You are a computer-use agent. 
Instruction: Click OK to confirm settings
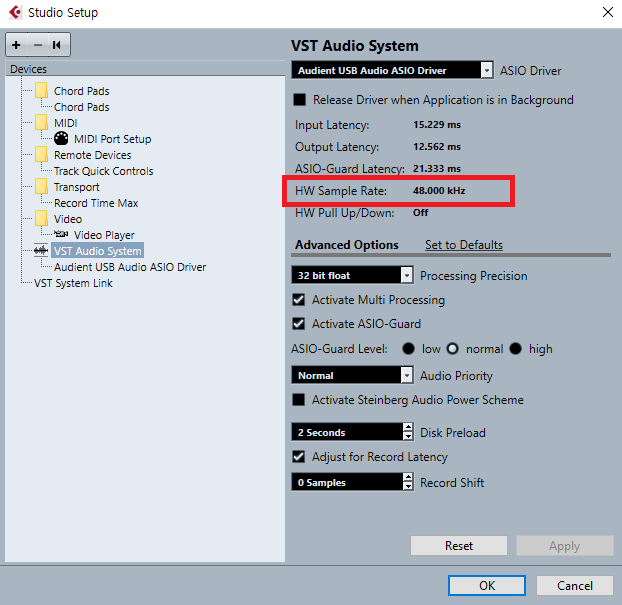click(x=487, y=585)
